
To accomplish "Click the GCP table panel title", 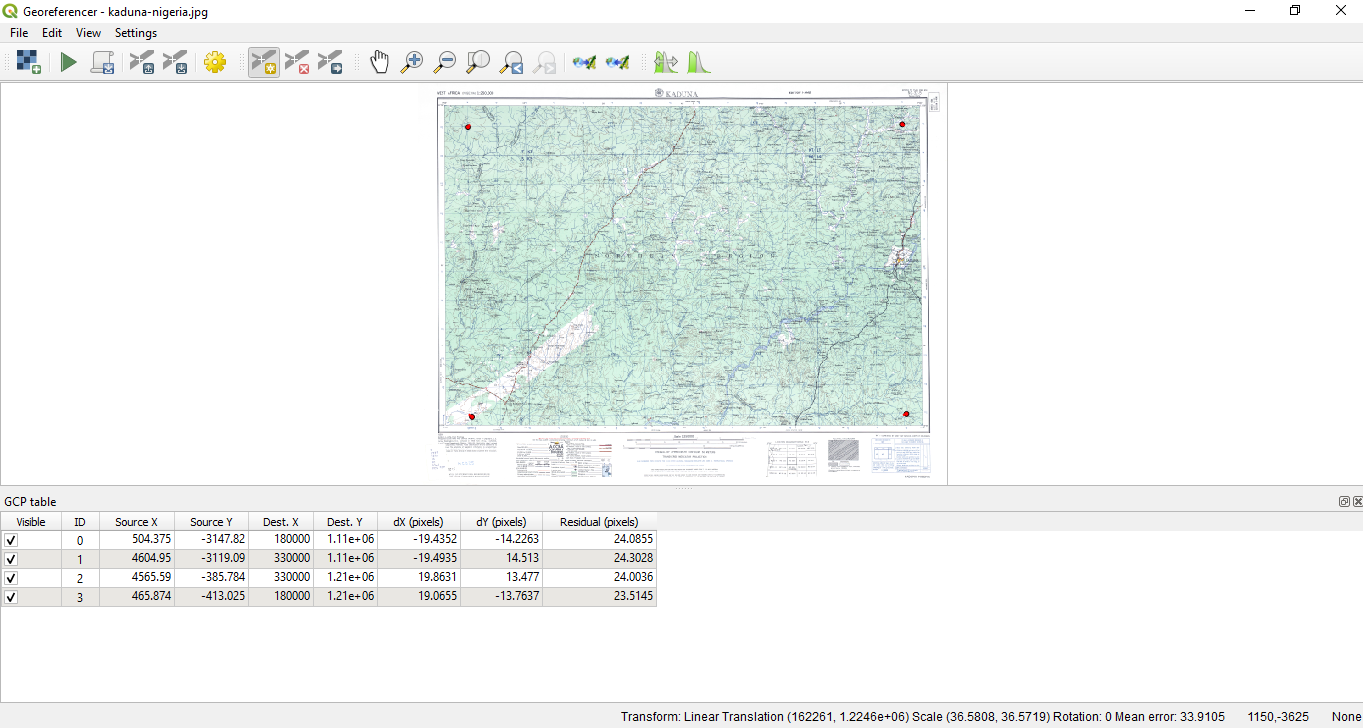I will [x=30, y=502].
